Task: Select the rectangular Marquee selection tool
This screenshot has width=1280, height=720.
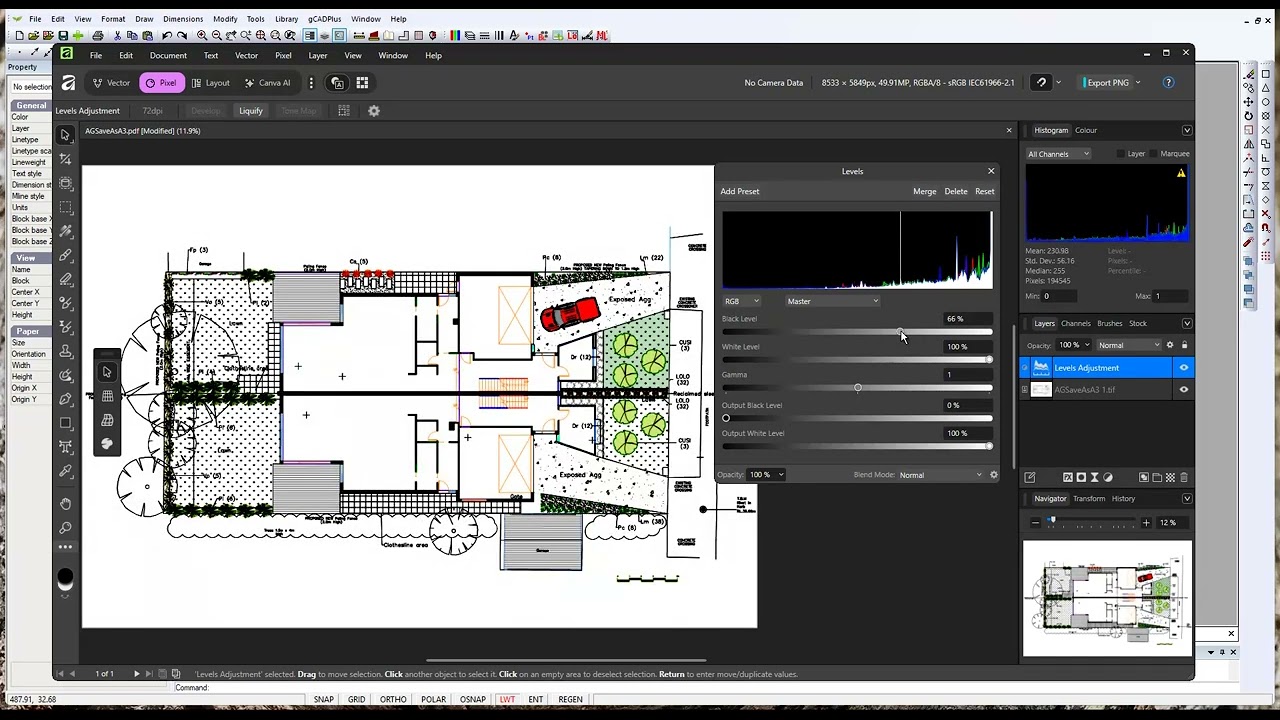Action: [65, 207]
